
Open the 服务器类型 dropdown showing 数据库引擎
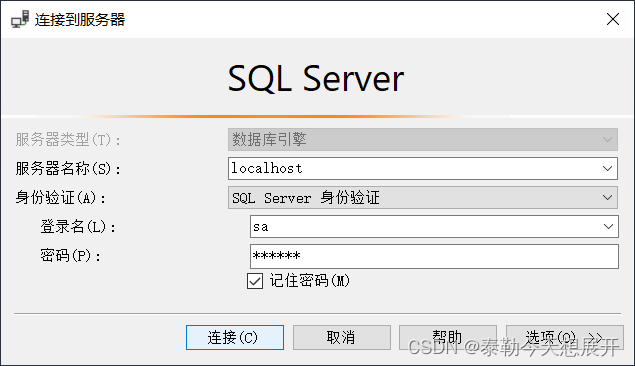(423, 140)
